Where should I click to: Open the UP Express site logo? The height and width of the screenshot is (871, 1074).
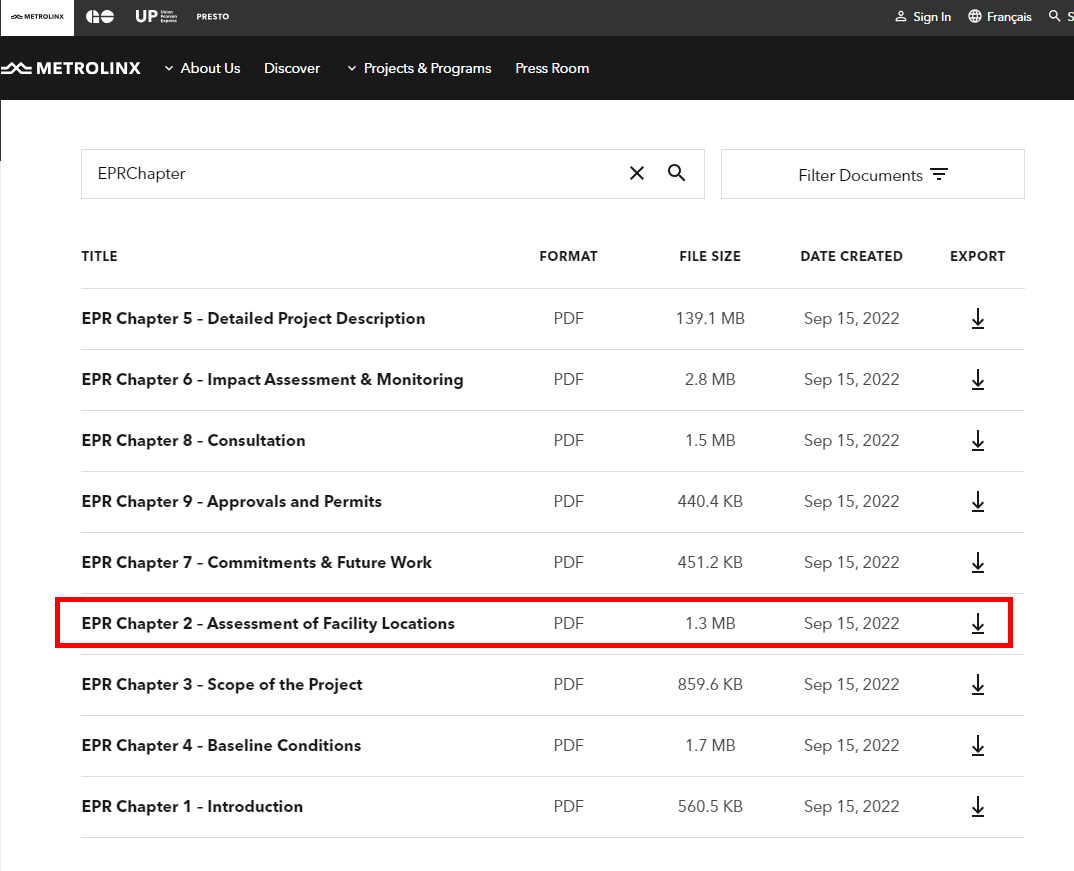(x=156, y=17)
